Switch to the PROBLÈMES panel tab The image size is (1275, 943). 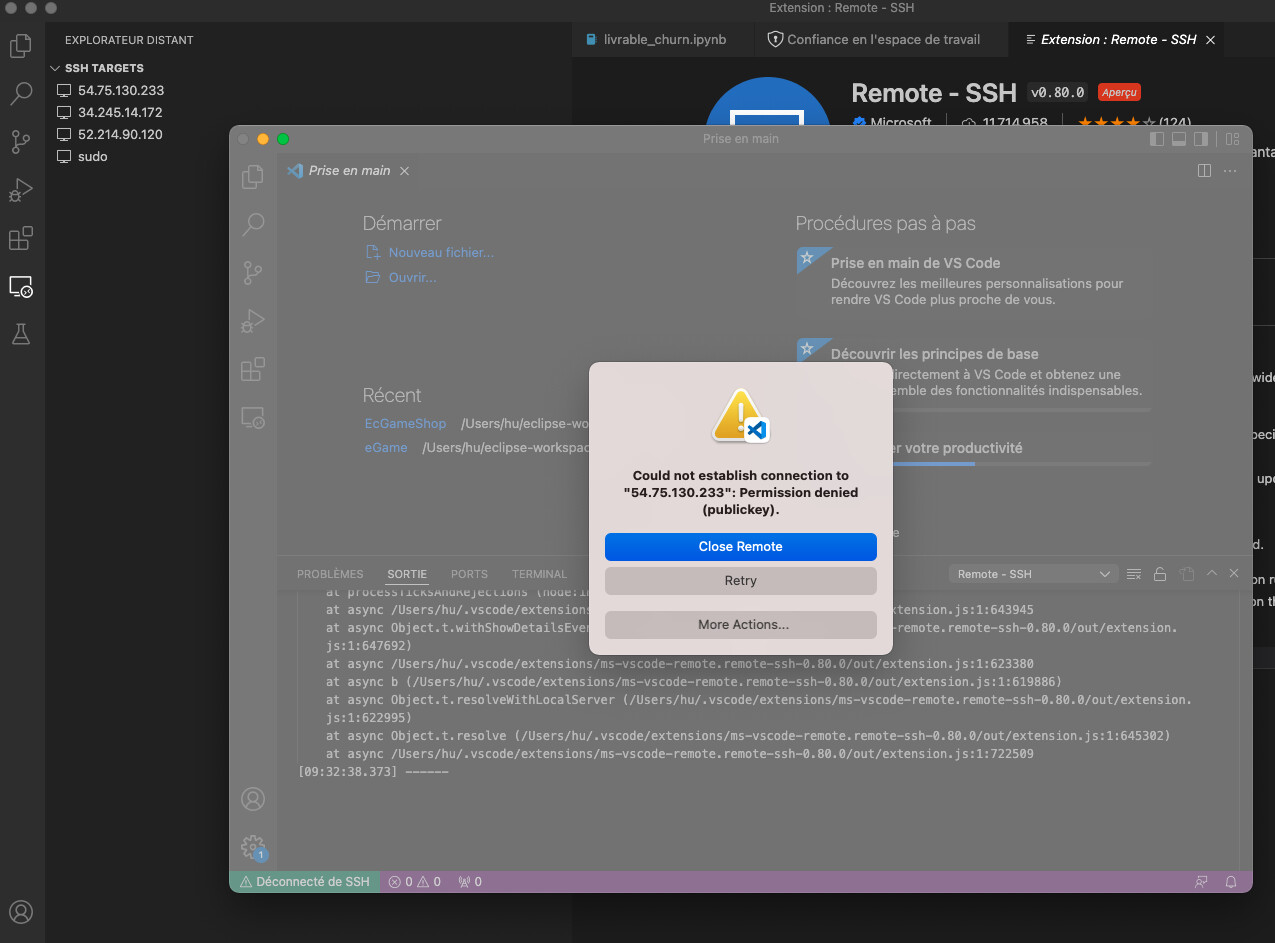click(x=330, y=574)
